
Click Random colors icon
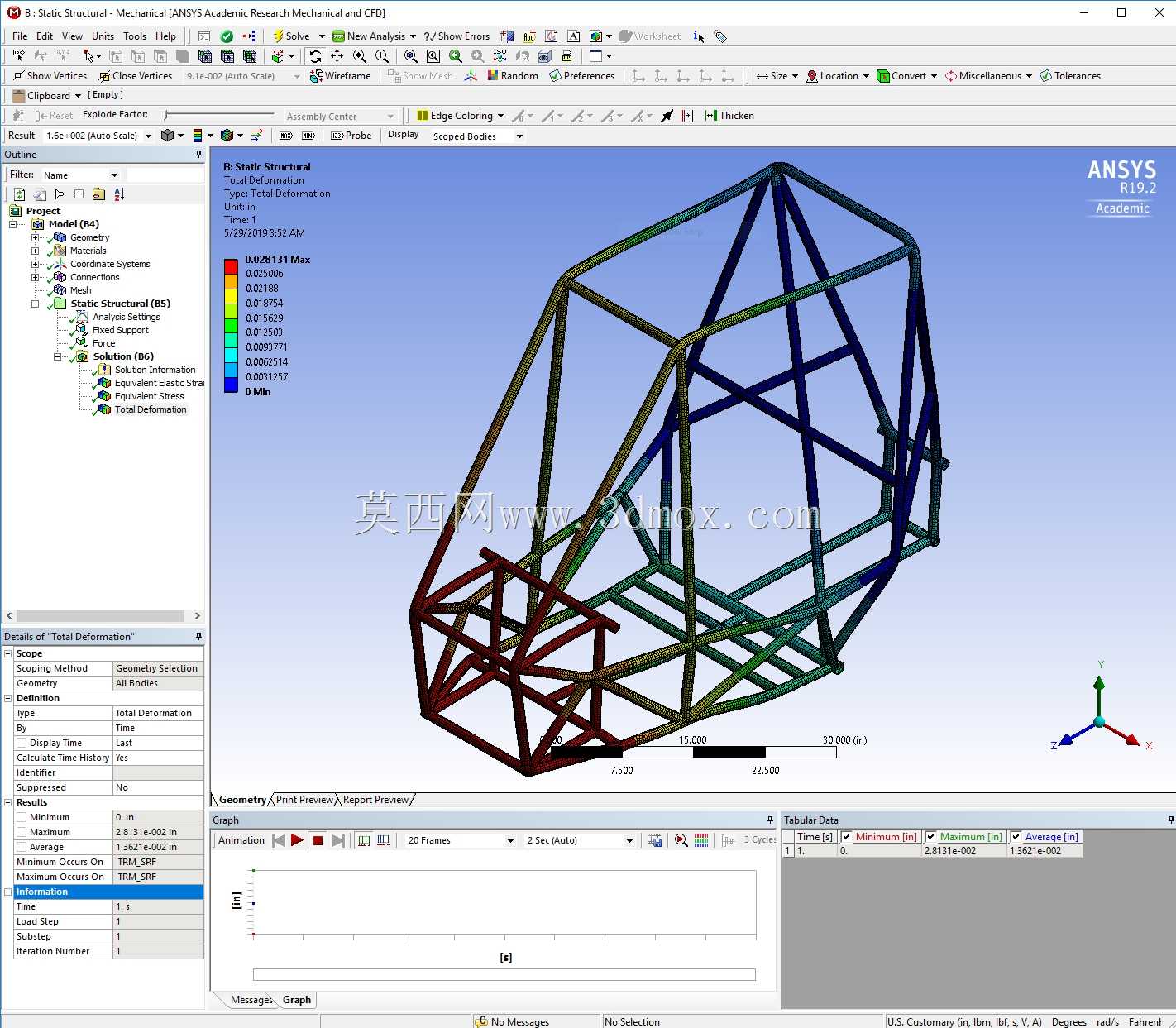pyautogui.click(x=513, y=76)
